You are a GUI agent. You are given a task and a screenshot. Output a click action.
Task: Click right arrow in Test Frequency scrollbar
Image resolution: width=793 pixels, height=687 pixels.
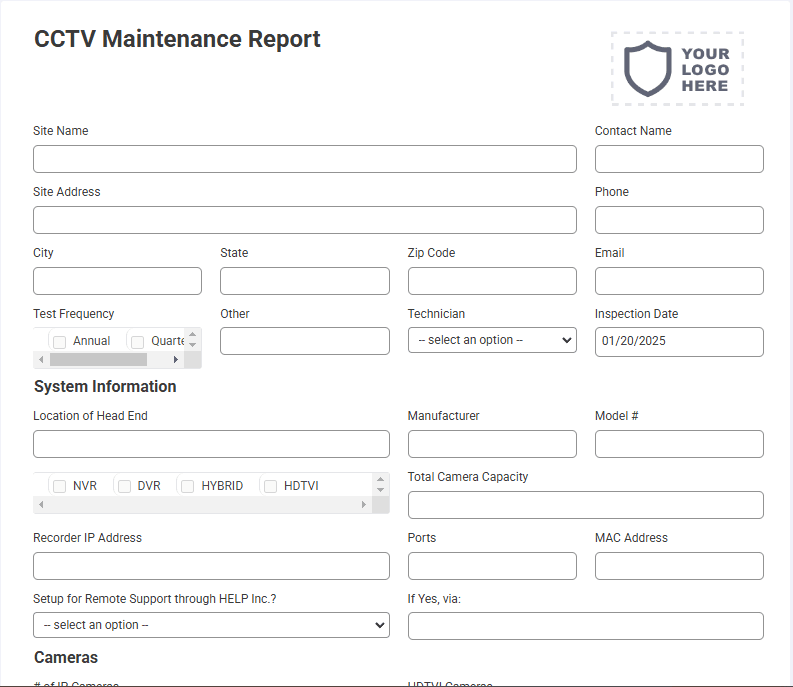175,360
